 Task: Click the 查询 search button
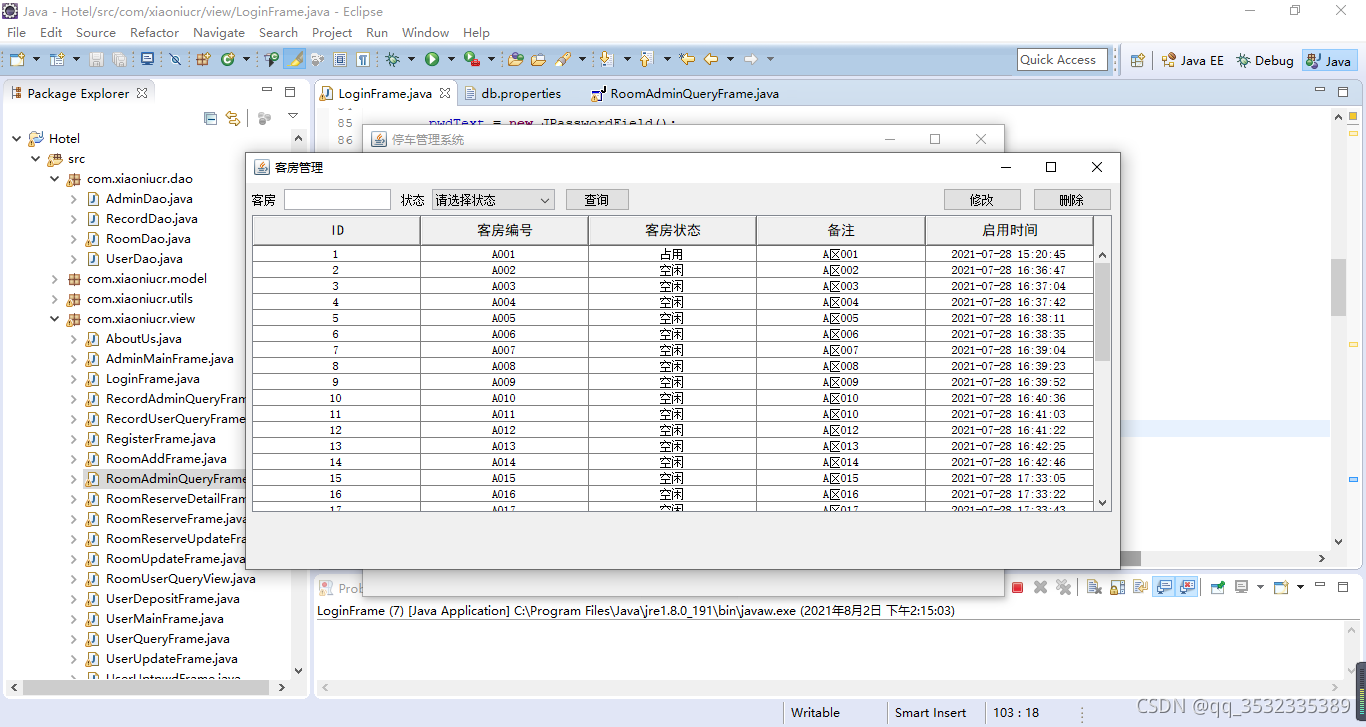(x=597, y=200)
